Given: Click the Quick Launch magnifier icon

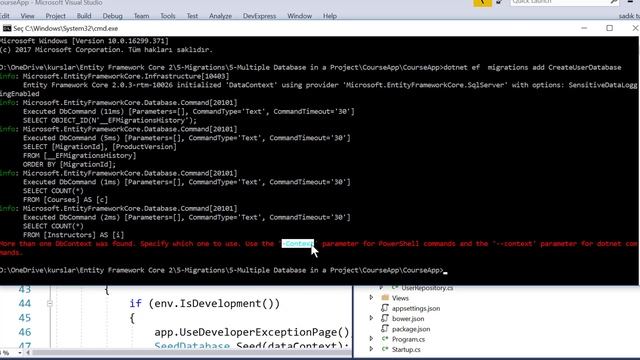Looking at the screenshot, I should pos(614,2).
